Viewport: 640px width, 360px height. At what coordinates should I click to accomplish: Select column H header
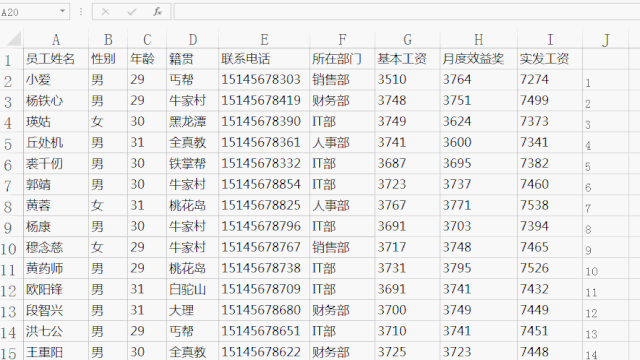click(x=479, y=40)
